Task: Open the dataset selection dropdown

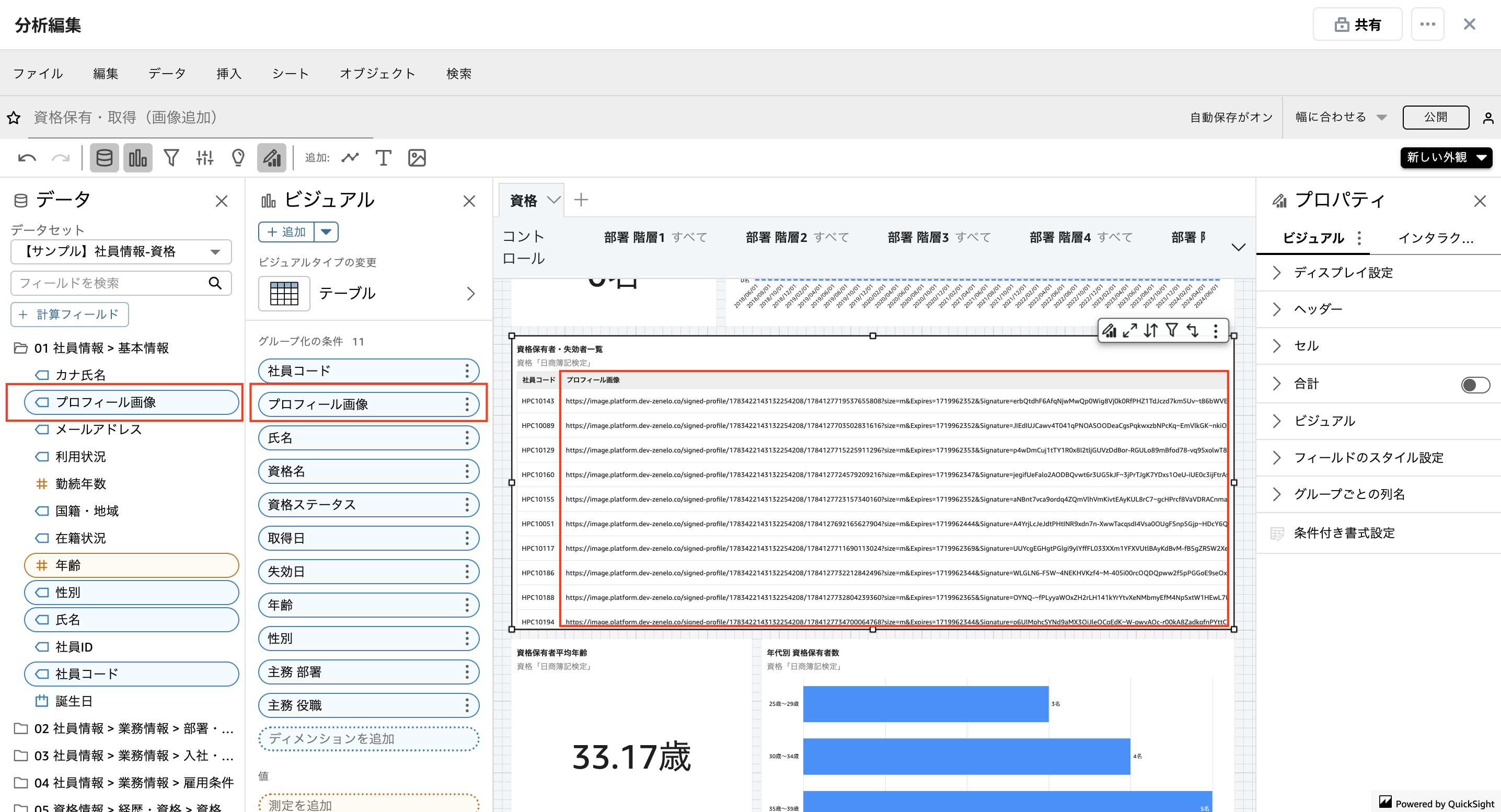Action: pyautogui.click(x=121, y=252)
